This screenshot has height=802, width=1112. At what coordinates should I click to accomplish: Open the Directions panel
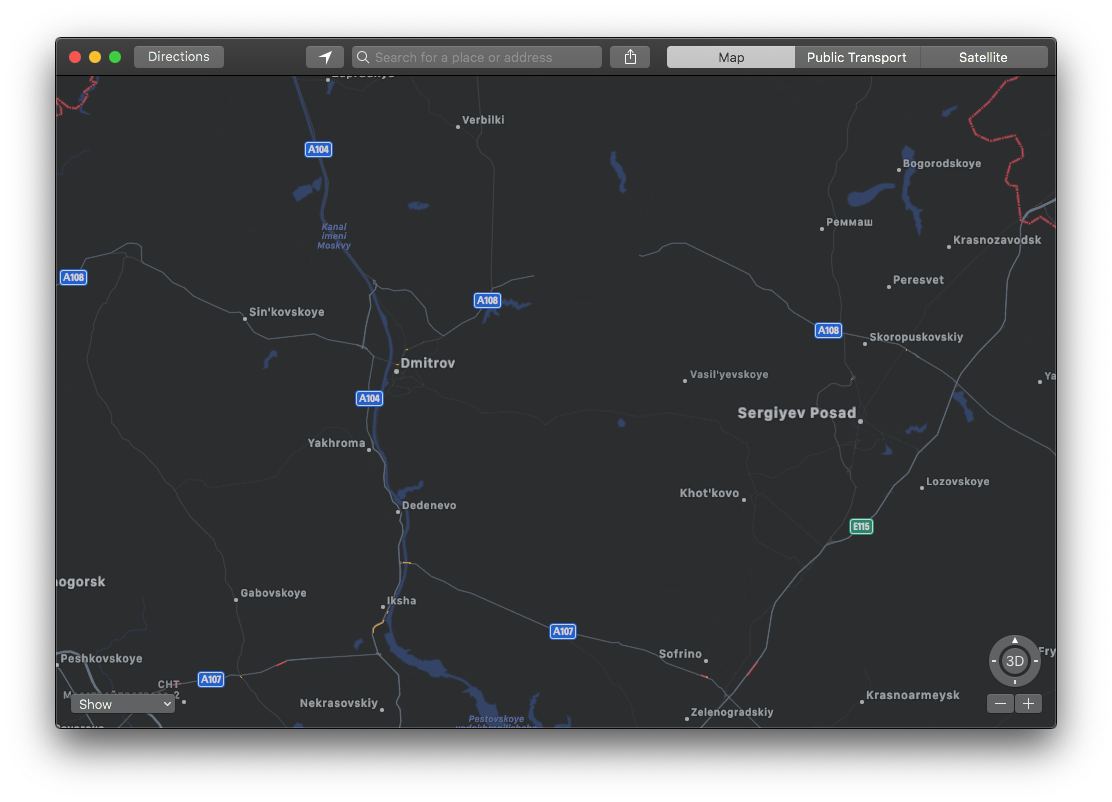coord(179,57)
